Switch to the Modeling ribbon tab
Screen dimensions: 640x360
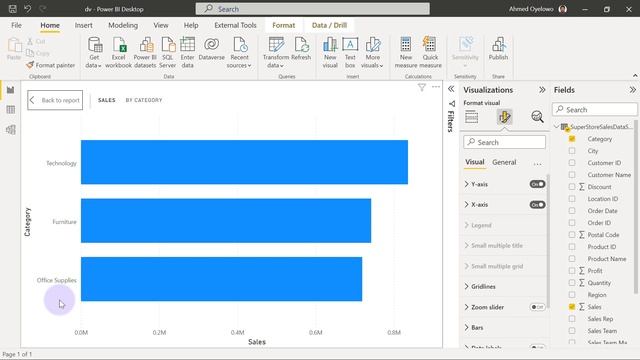coord(123,25)
